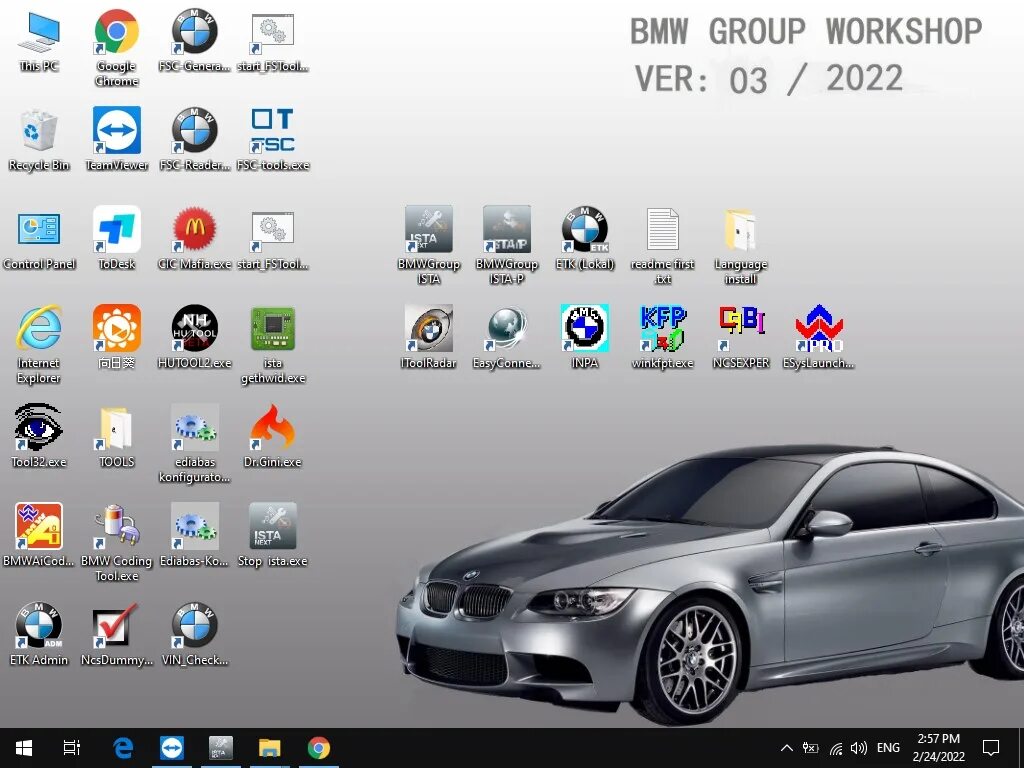Image resolution: width=1024 pixels, height=768 pixels.
Task: Launch ToDesk shortcut
Action: pos(117,238)
